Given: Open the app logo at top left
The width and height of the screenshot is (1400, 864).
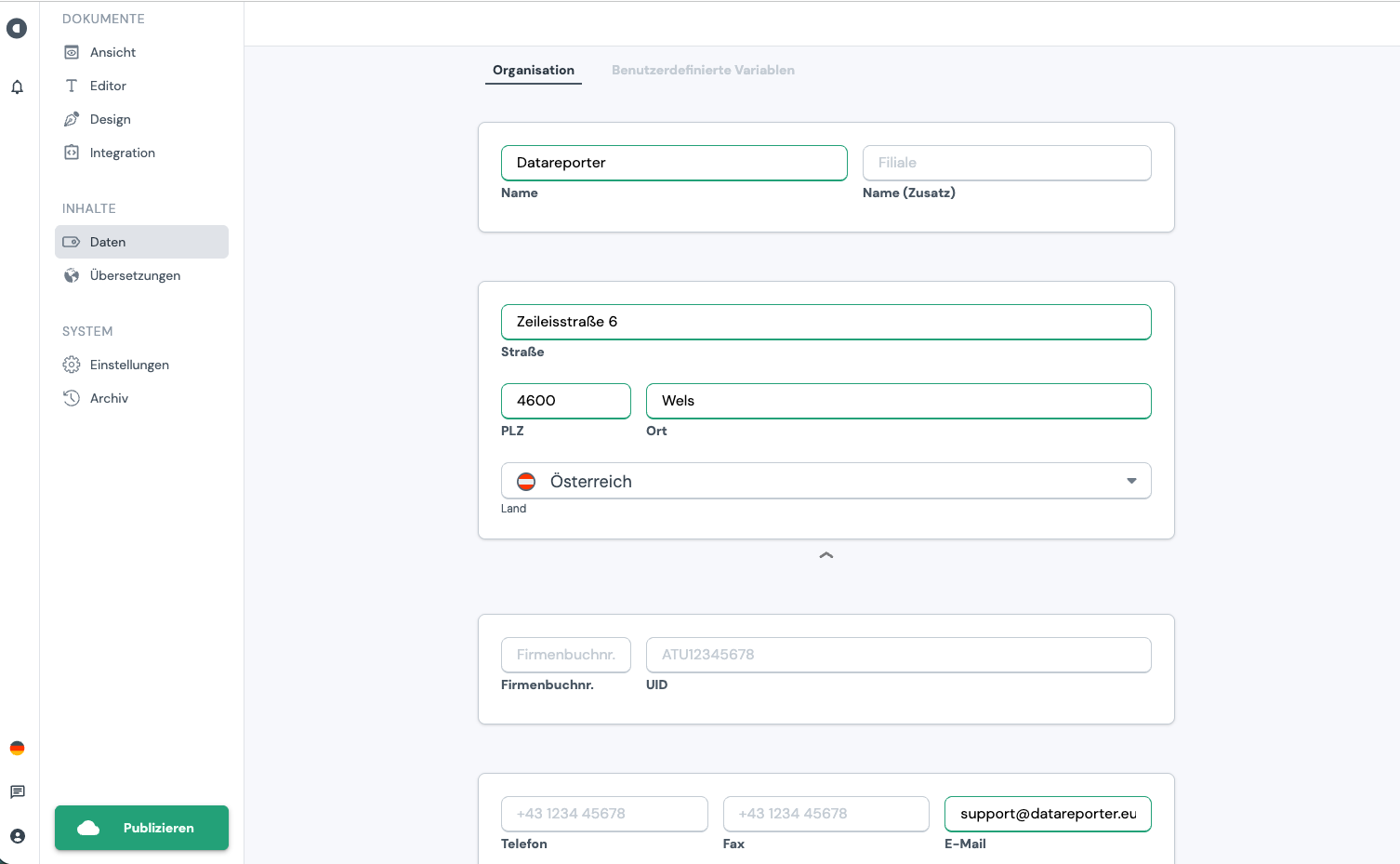Looking at the screenshot, I should [17, 29].
